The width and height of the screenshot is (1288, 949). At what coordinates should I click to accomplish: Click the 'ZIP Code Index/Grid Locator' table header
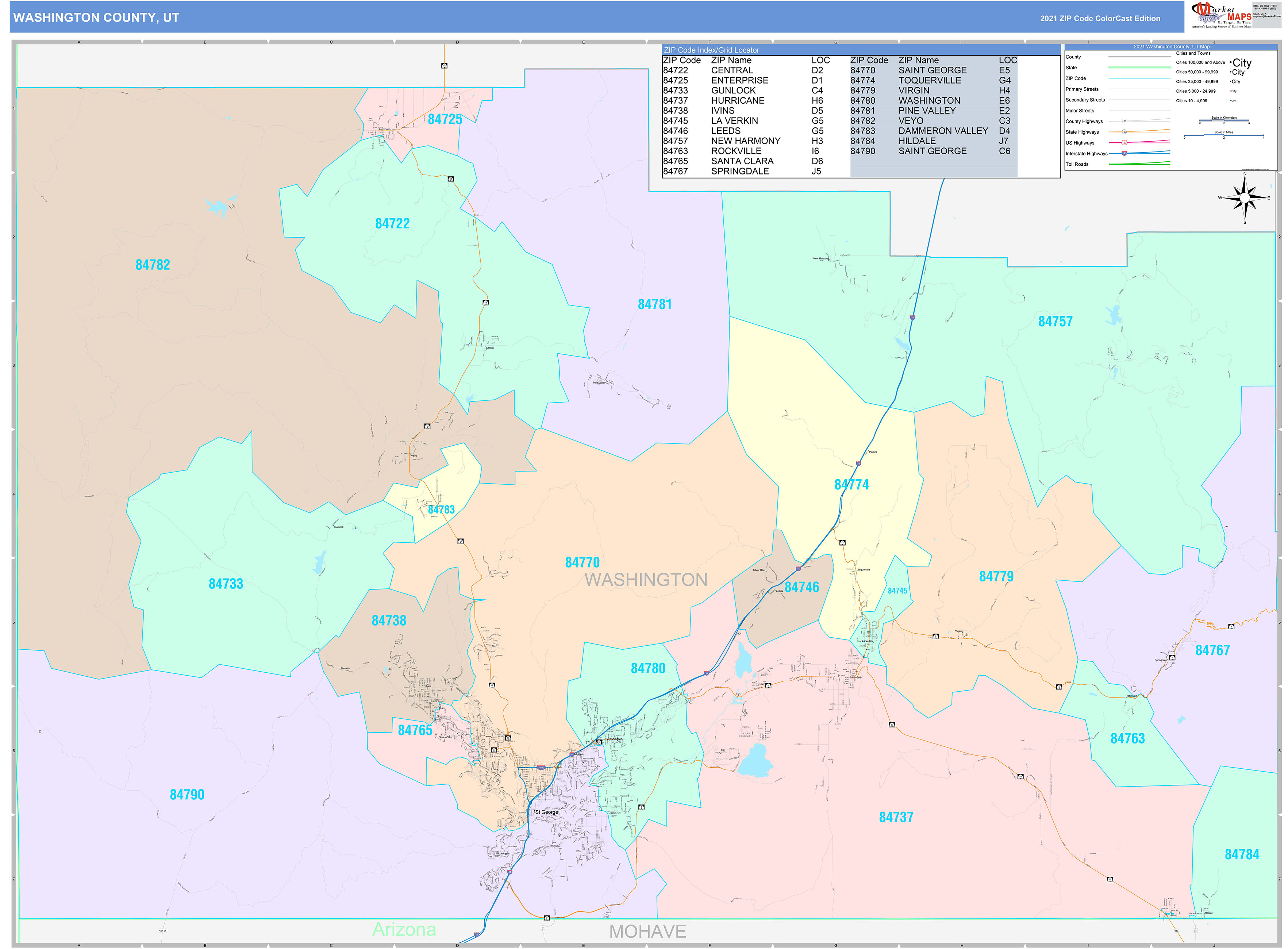(711, 50)
